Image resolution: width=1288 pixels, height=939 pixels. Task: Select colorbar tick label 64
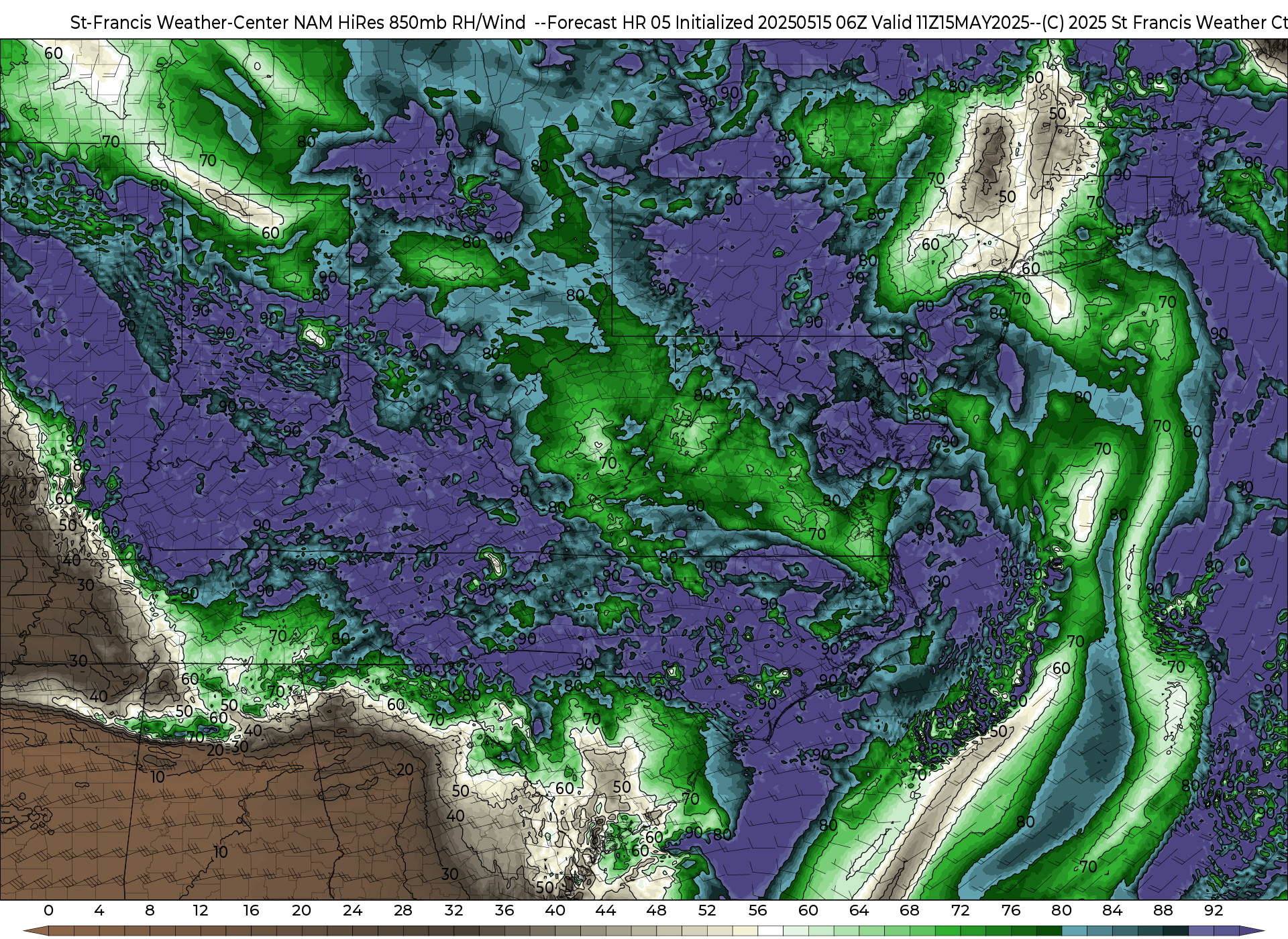[859, 910]
